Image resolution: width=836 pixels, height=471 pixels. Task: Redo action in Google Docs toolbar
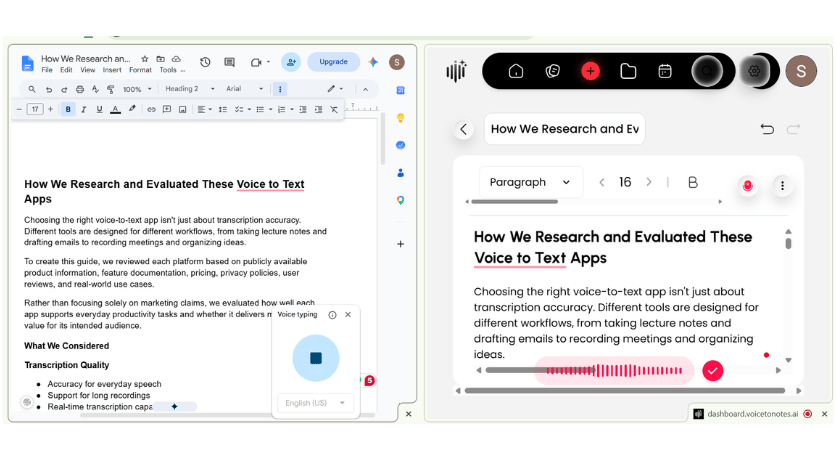tap(64, 89)
